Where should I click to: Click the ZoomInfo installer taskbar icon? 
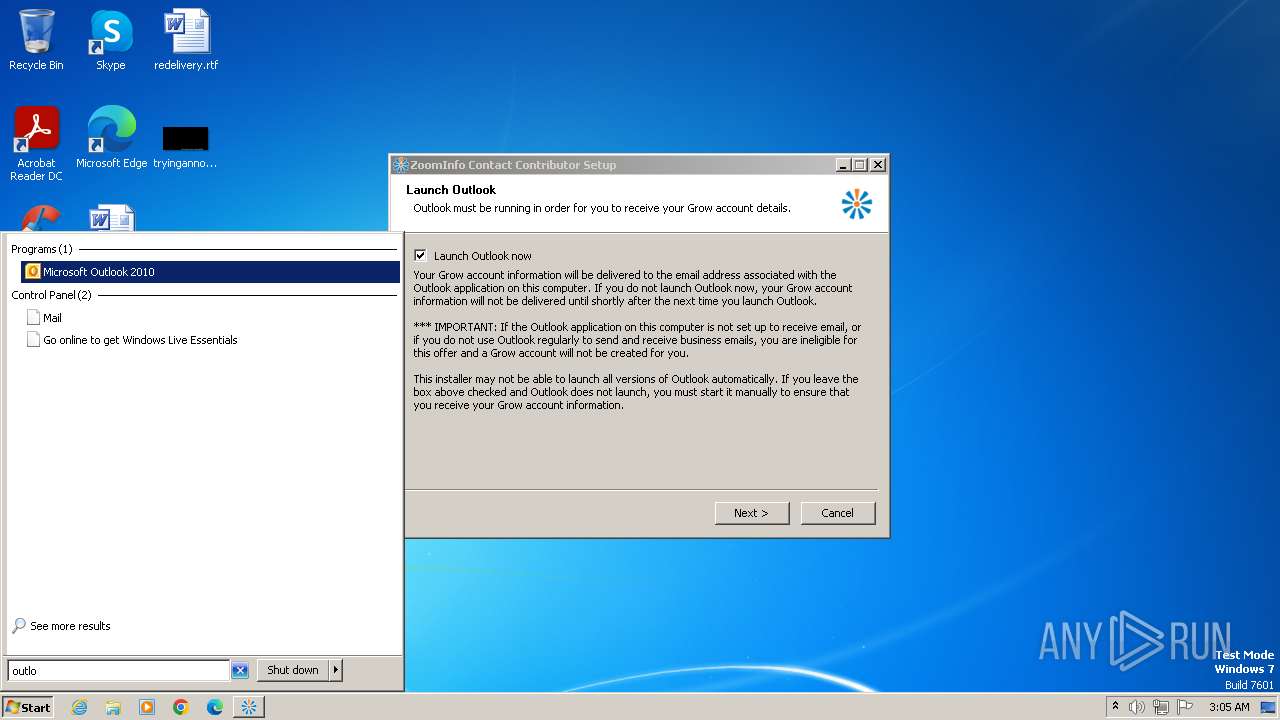click(x=249, y=707)
